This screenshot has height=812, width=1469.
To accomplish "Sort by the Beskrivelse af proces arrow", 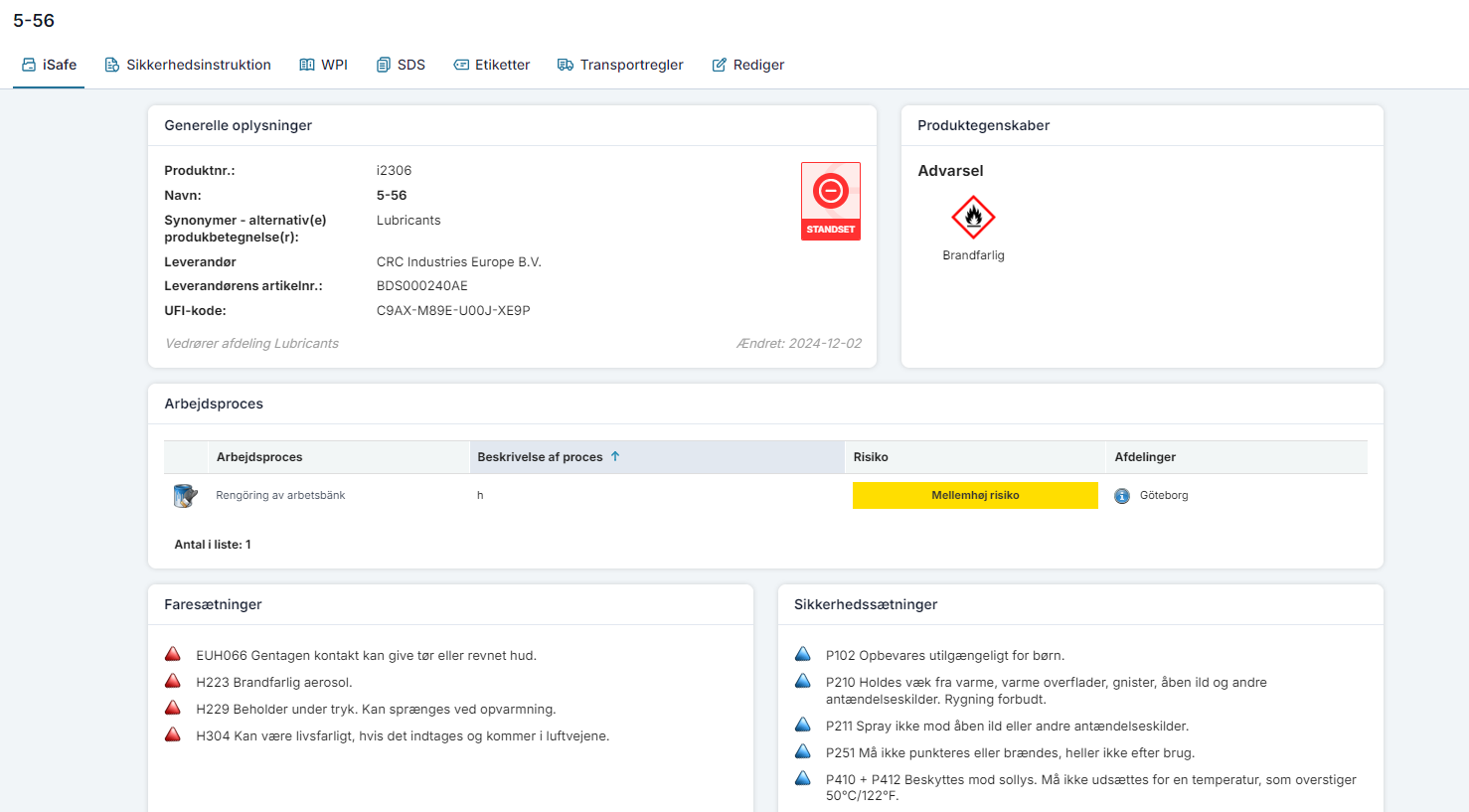I will pos(615,456).
